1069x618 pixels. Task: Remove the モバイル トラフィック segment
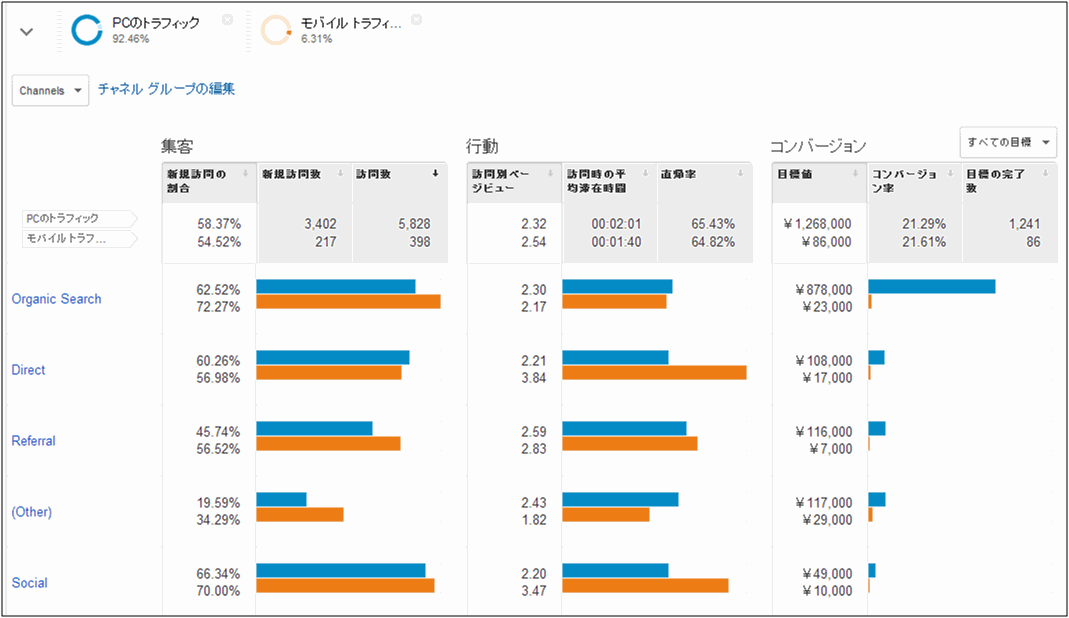tap(416, 19)
